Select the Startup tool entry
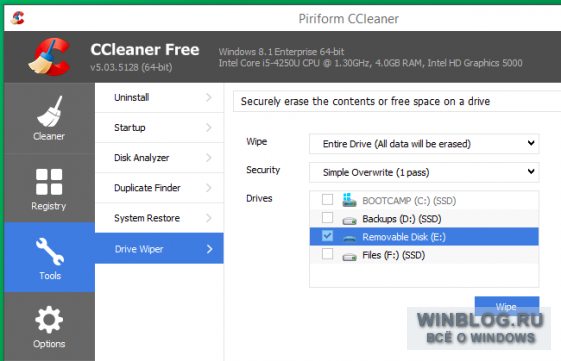Viewport: 561px width, 361px height. [x=159, y=127]
